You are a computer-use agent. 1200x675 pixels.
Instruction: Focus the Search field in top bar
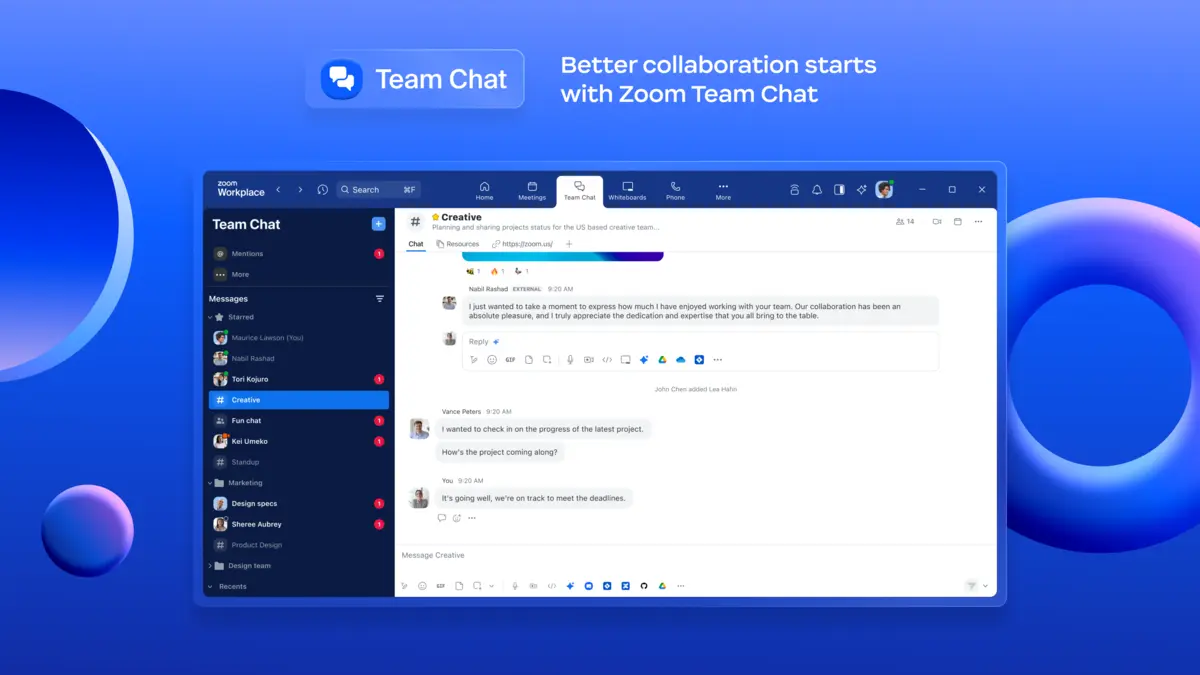point(378,189)
